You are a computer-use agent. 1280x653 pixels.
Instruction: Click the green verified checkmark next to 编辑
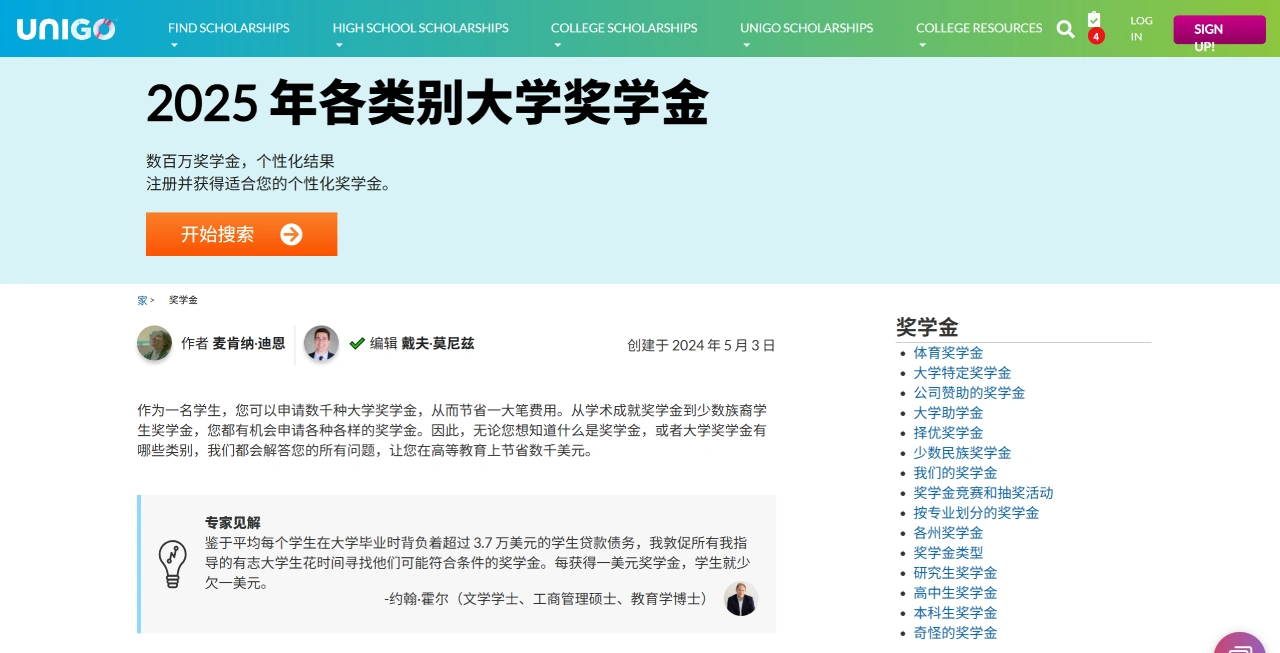pyautogui.click(x=358, y=343)
